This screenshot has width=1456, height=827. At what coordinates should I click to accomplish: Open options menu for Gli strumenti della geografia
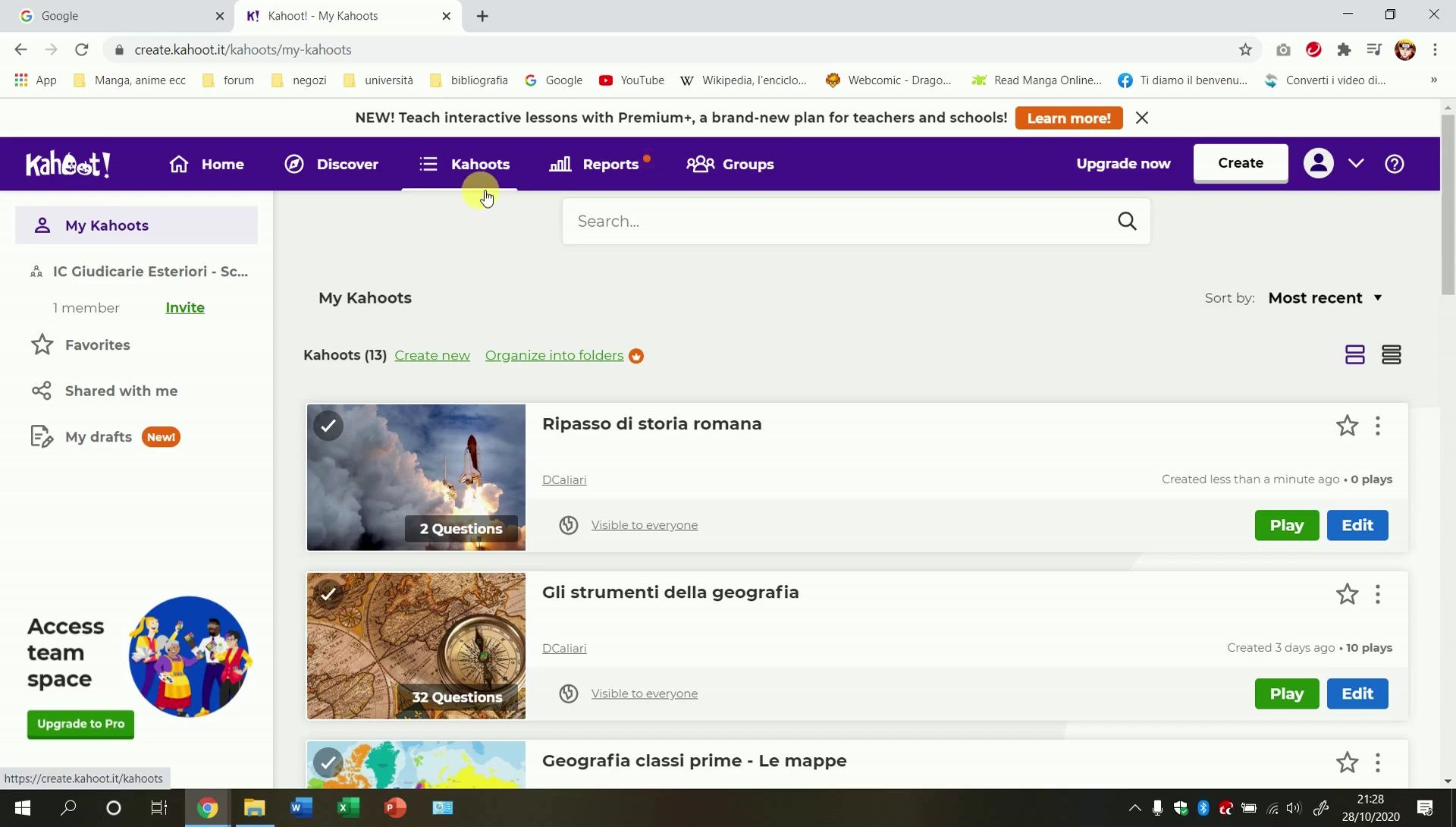[x=1378, y=594]
